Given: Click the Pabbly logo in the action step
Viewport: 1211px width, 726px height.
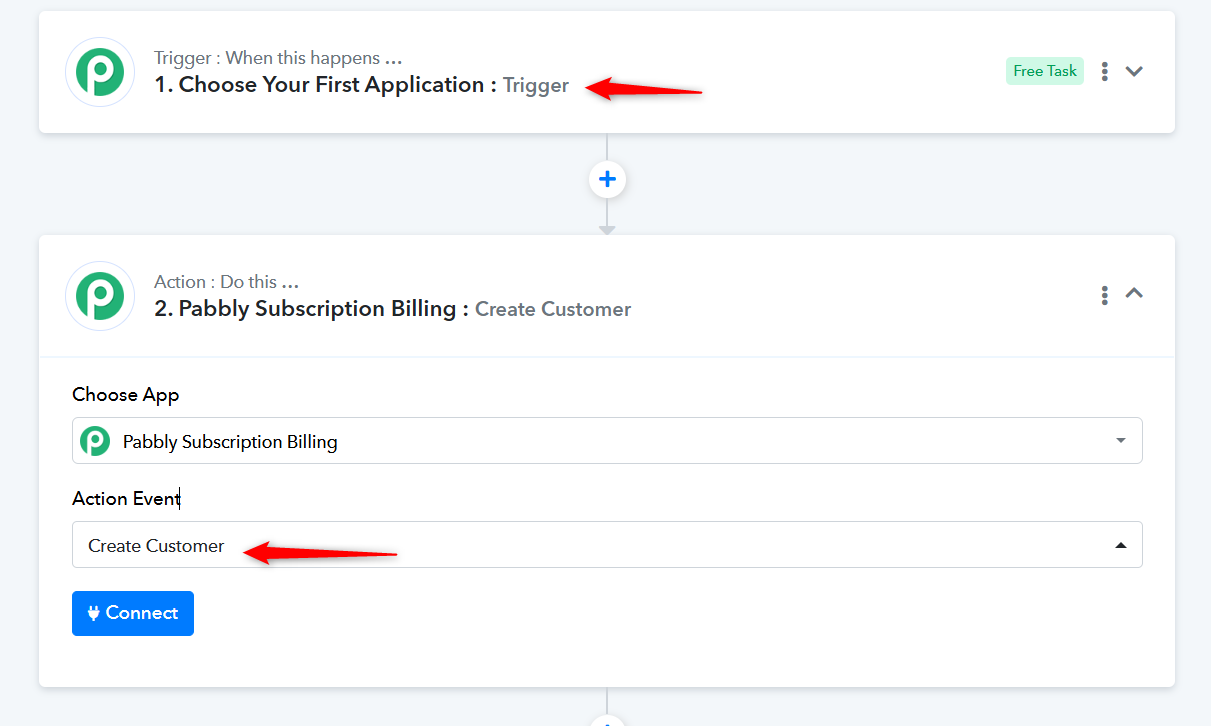Looking at the screenshot, I should click(100, 296).
